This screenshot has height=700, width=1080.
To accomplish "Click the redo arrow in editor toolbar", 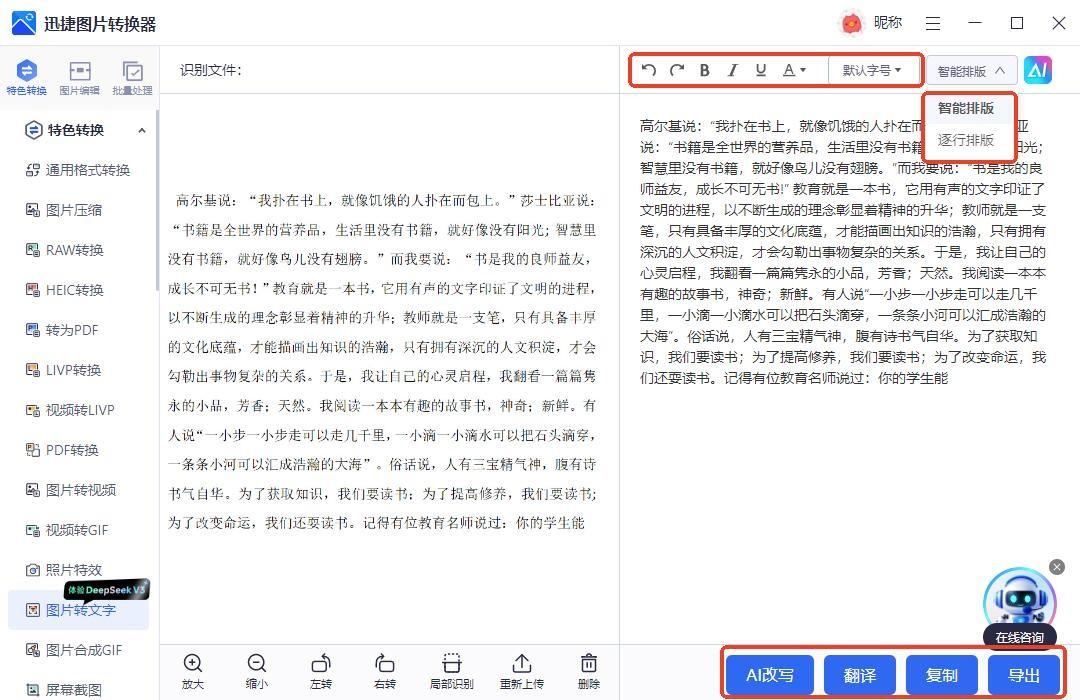I will 677,70.
